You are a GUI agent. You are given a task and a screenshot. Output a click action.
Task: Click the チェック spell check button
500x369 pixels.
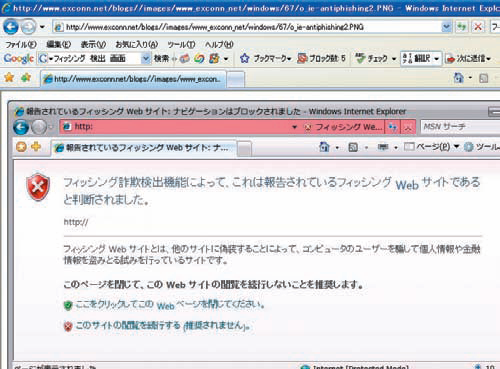pyautogui.click(x=371, y=59)
